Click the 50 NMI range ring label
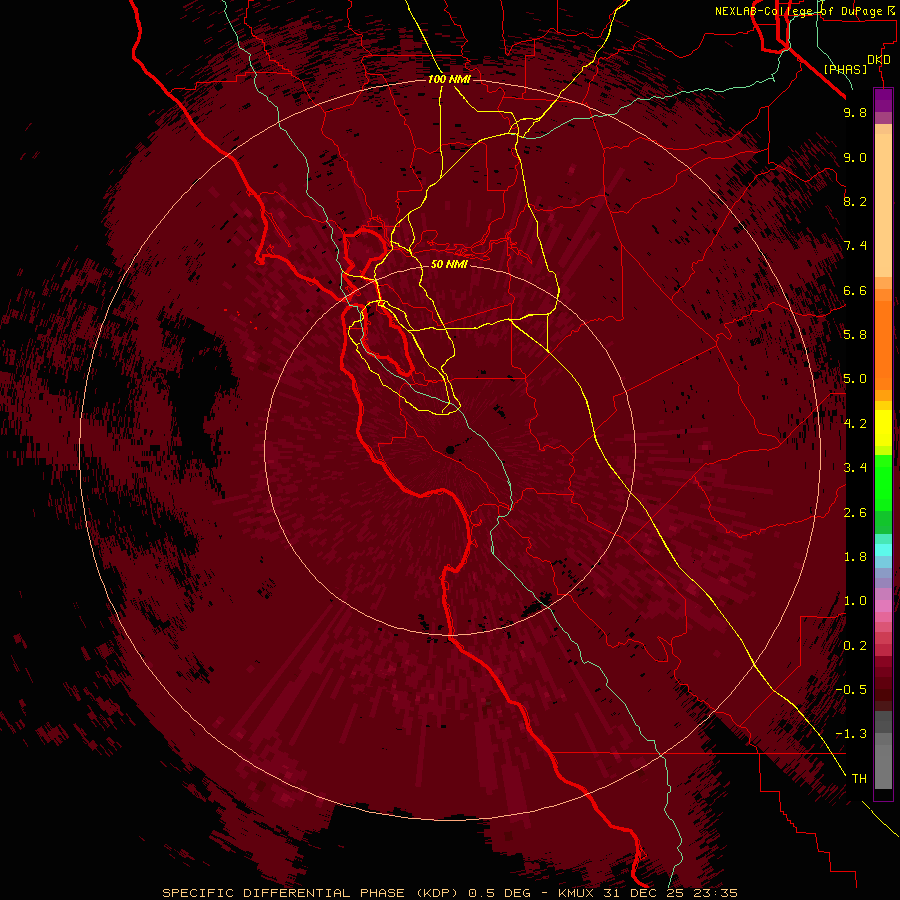900x900 pixels. coord(449,264)
